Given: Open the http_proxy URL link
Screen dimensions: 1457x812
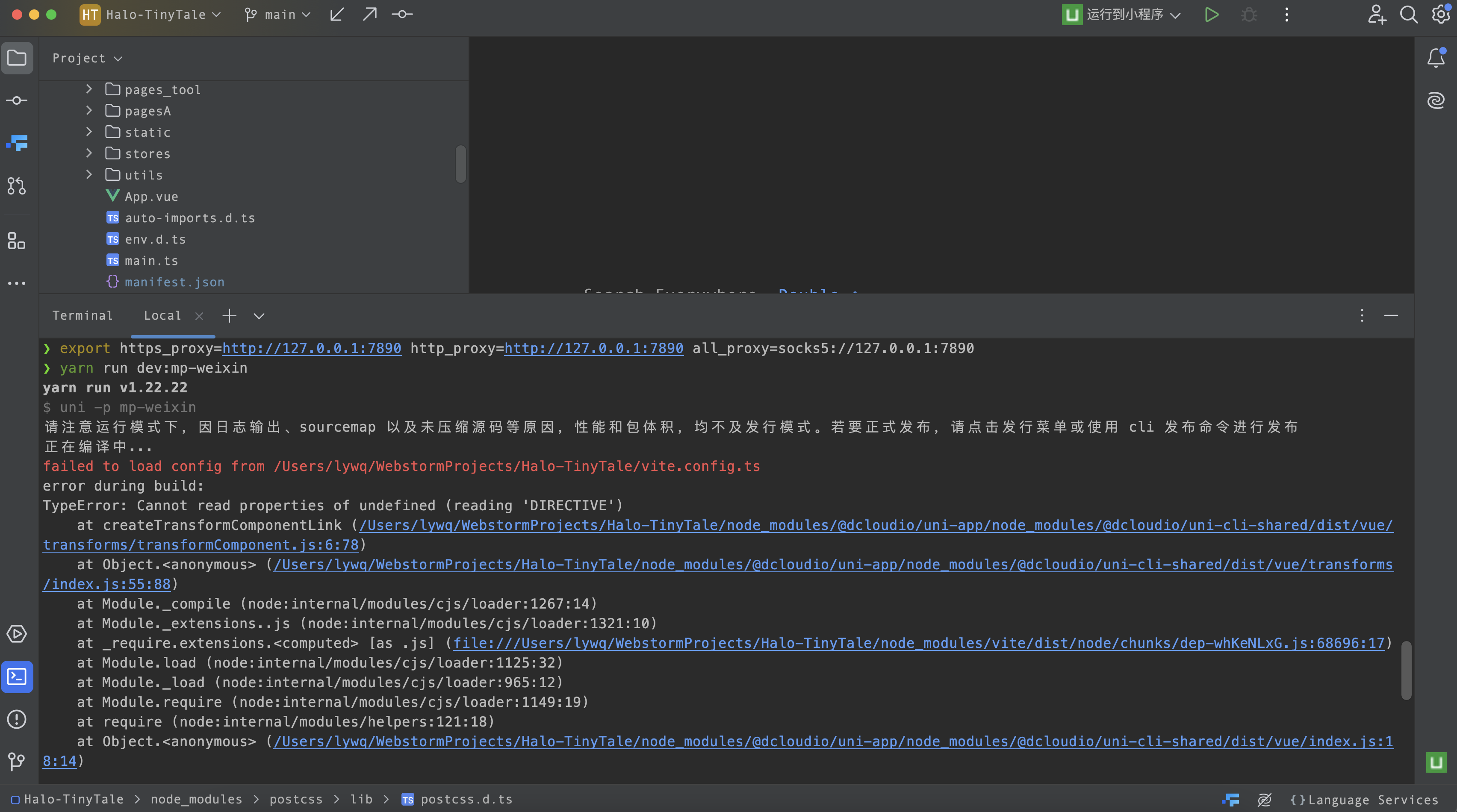Looking at the screenshot, I should [594, 348].
